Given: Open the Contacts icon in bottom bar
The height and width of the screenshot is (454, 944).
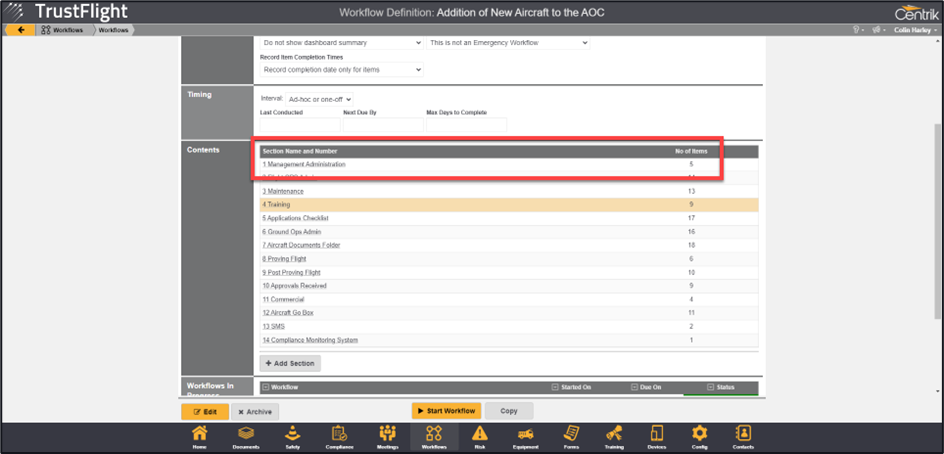Looking at the screenshot, I should point(743,436).
